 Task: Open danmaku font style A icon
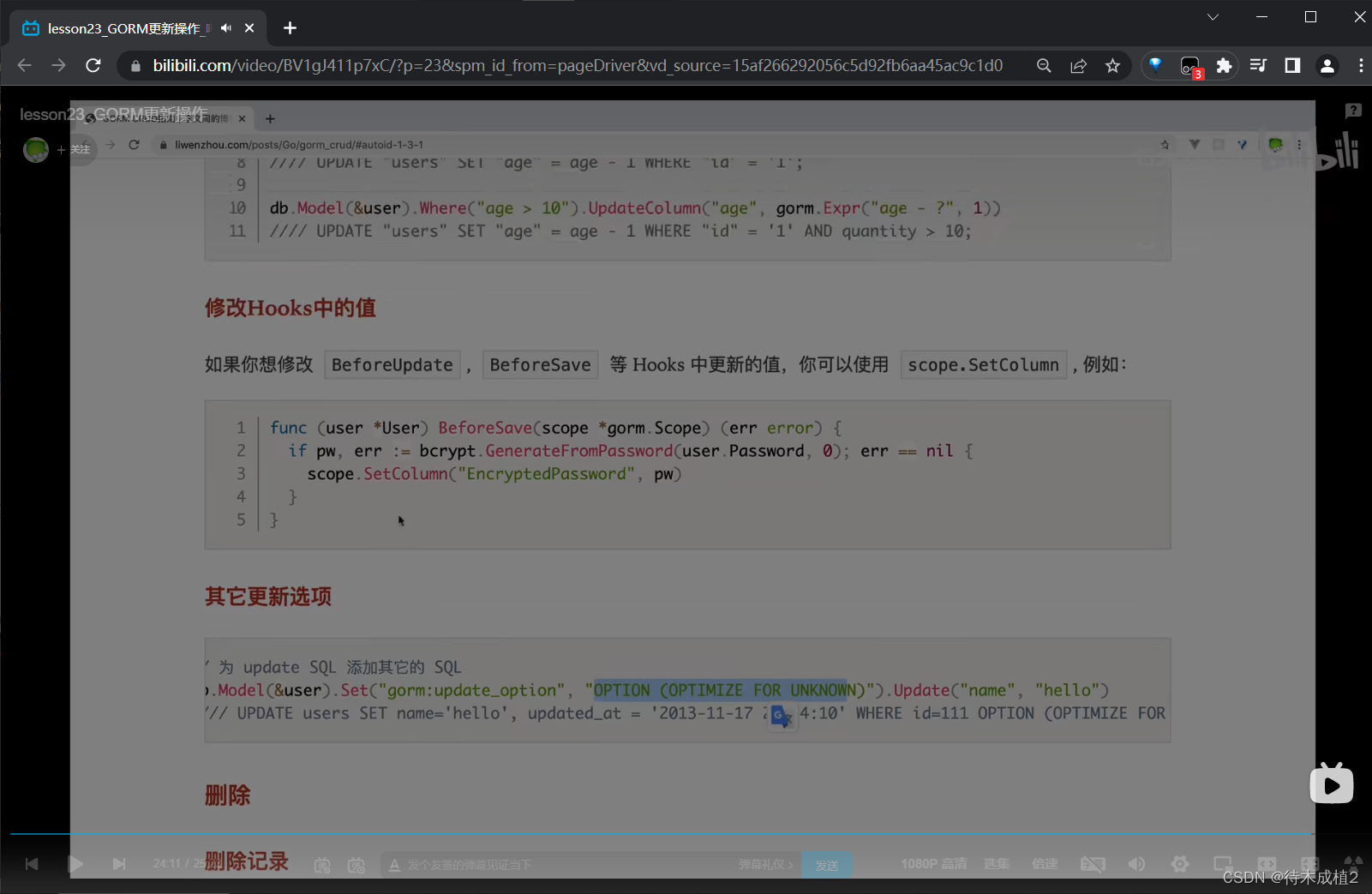tap(394, 865)
